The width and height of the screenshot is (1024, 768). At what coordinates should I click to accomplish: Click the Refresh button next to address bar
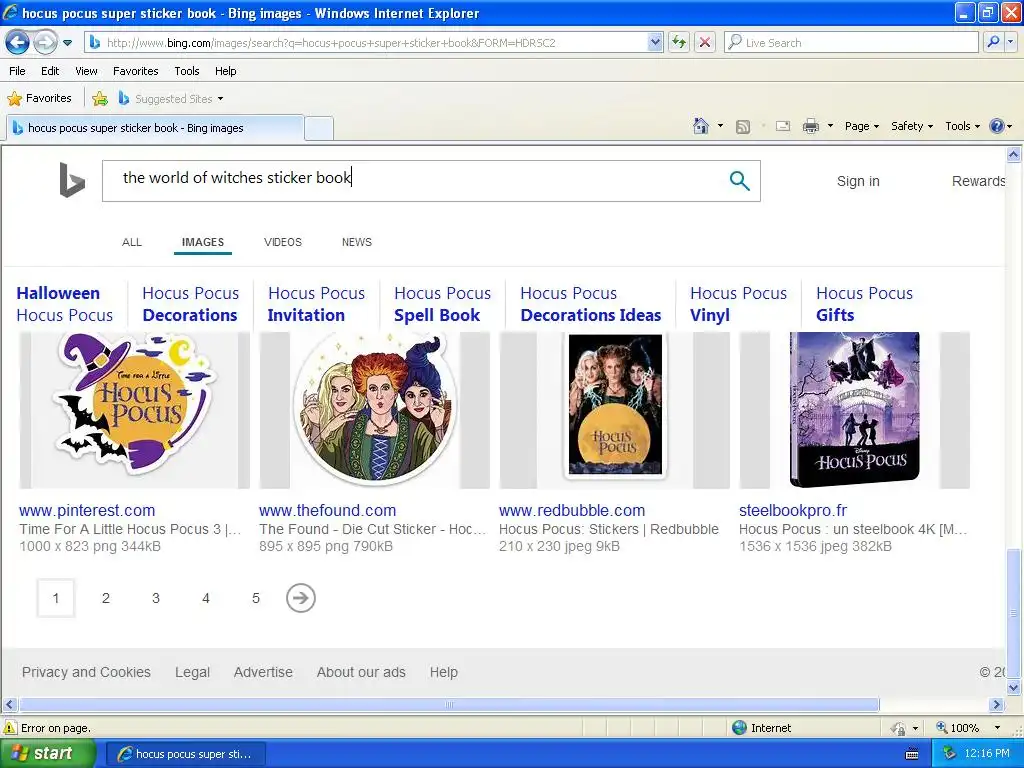click(x=679, y=42)
